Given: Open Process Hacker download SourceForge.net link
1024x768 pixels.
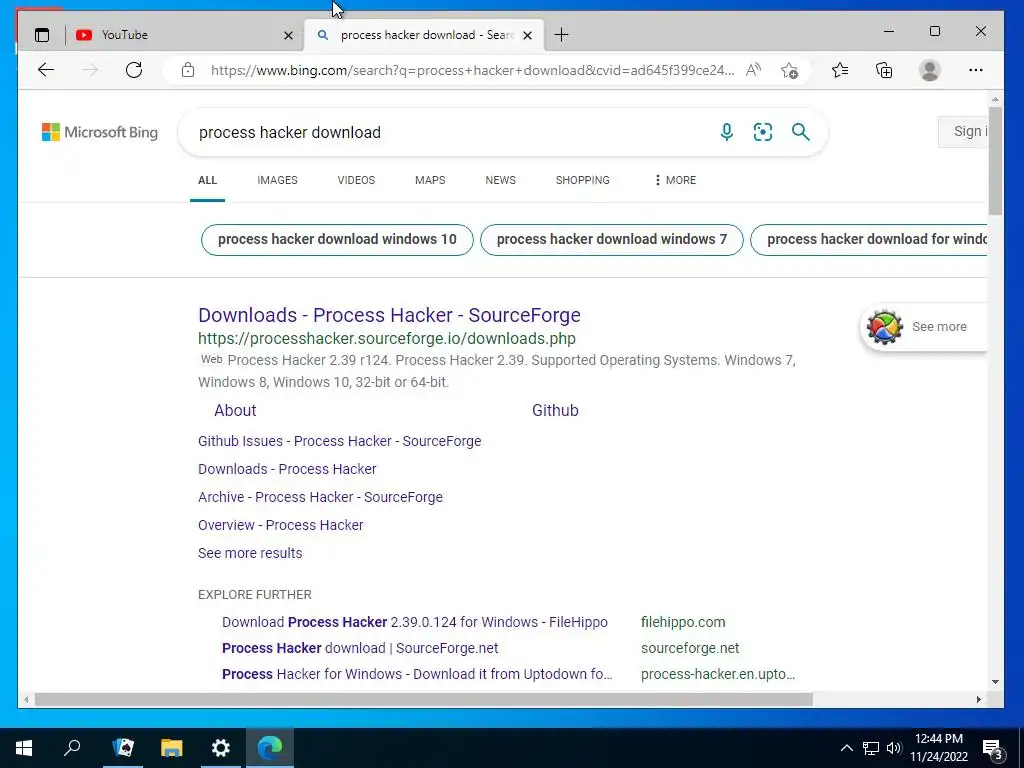Looking at the screenshot, I should tap(360, 648).
